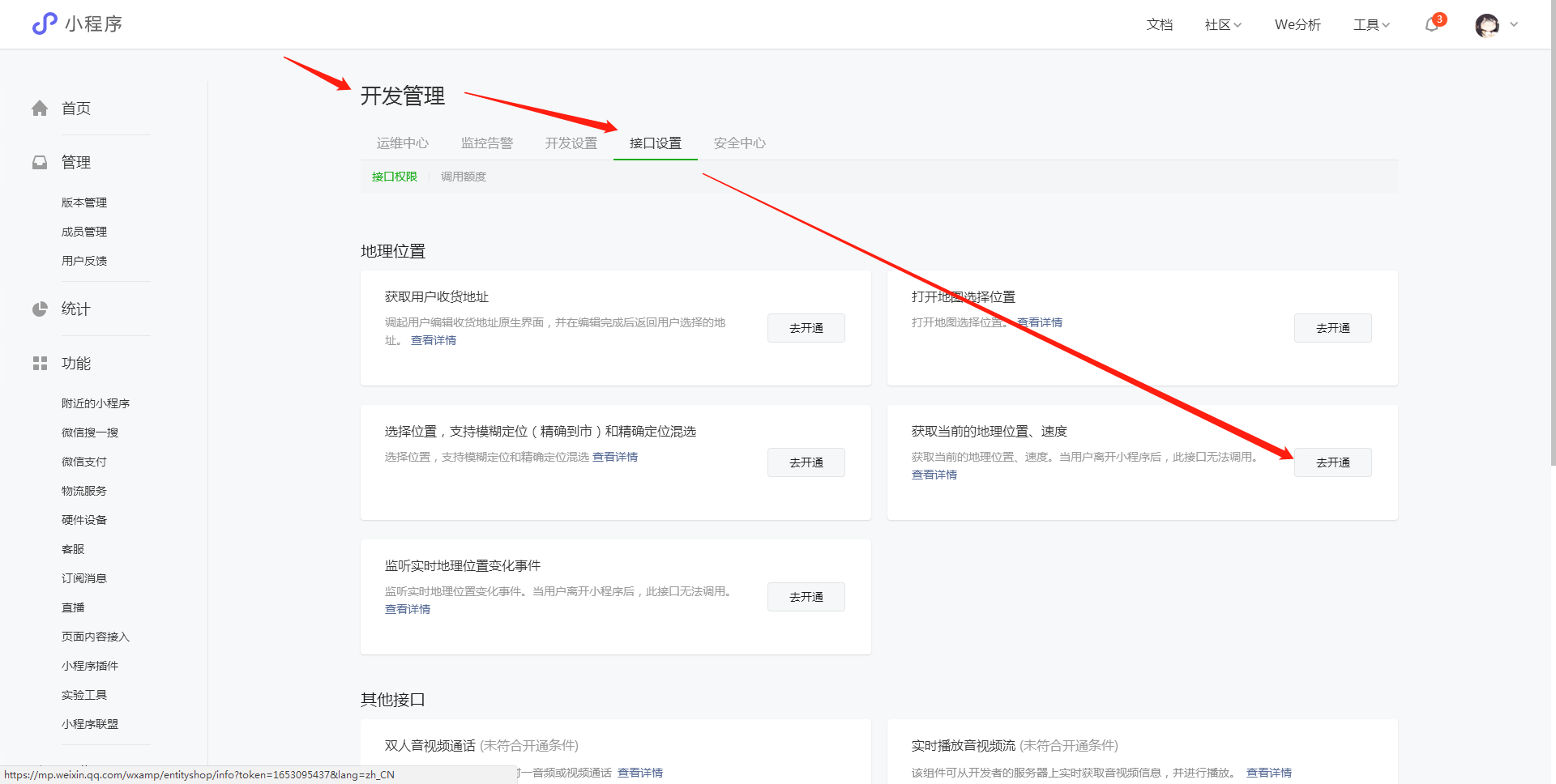Click the page vertical scrollbar
Screen dimensions: 1556x784
[1553, 235]
